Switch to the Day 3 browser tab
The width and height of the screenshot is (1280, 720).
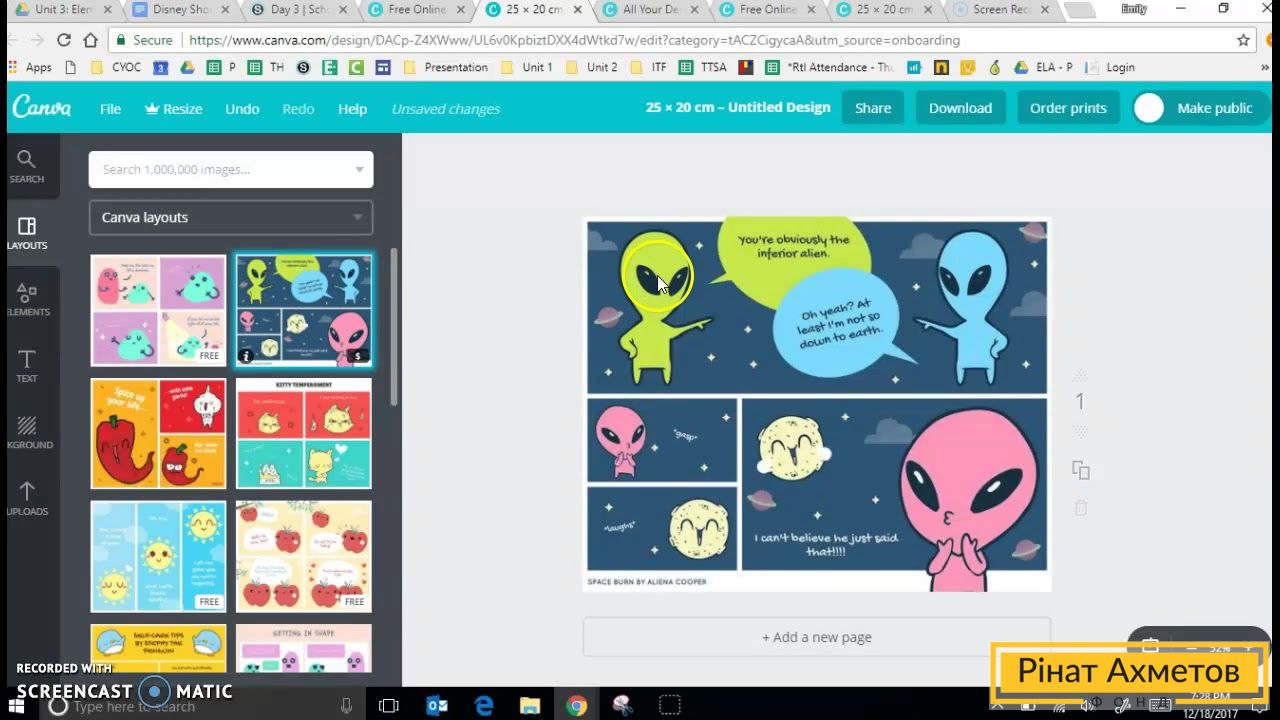pyautogui.click(x=299, y=10)
